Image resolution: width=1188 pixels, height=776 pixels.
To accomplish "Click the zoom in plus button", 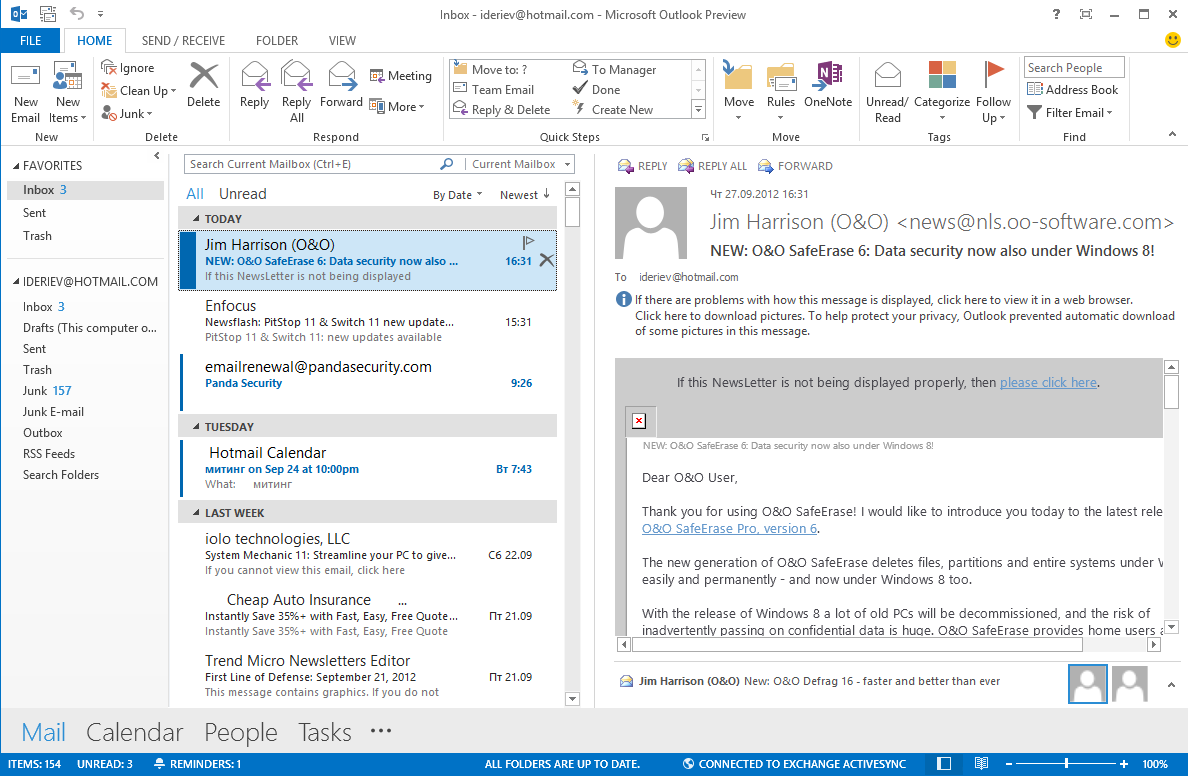I will [x=1124, y=764].
